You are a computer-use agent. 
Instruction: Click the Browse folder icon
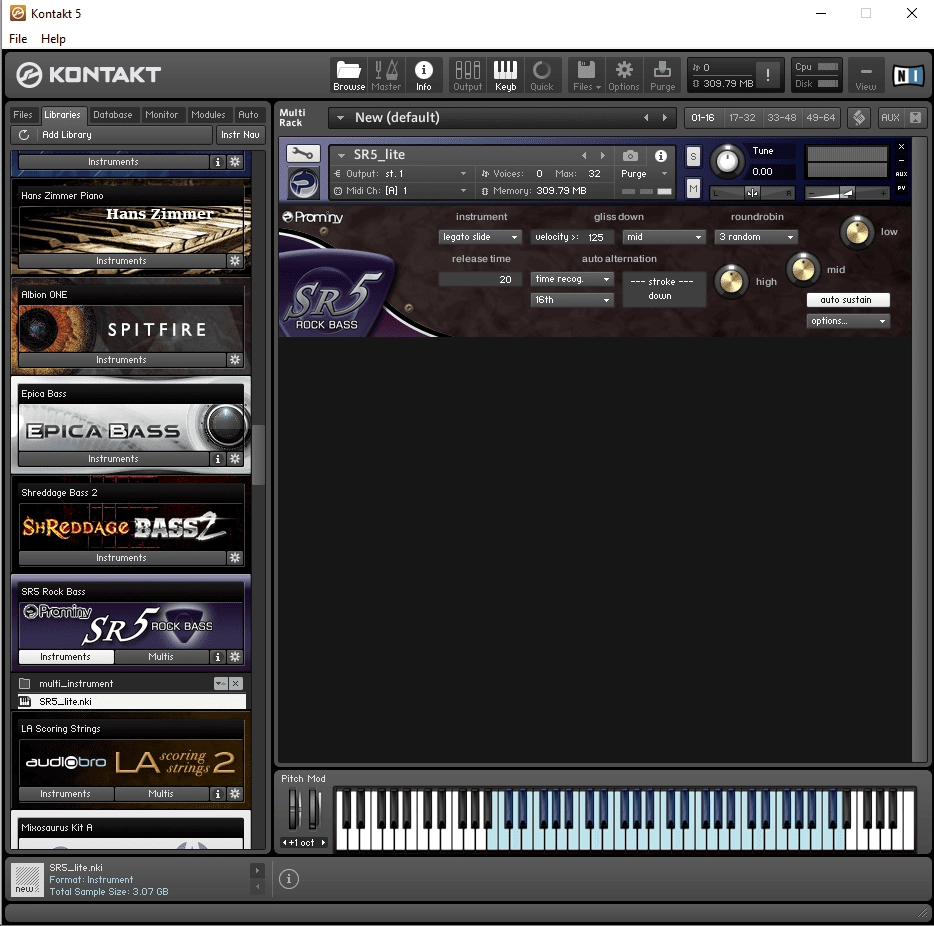[349, 76]
